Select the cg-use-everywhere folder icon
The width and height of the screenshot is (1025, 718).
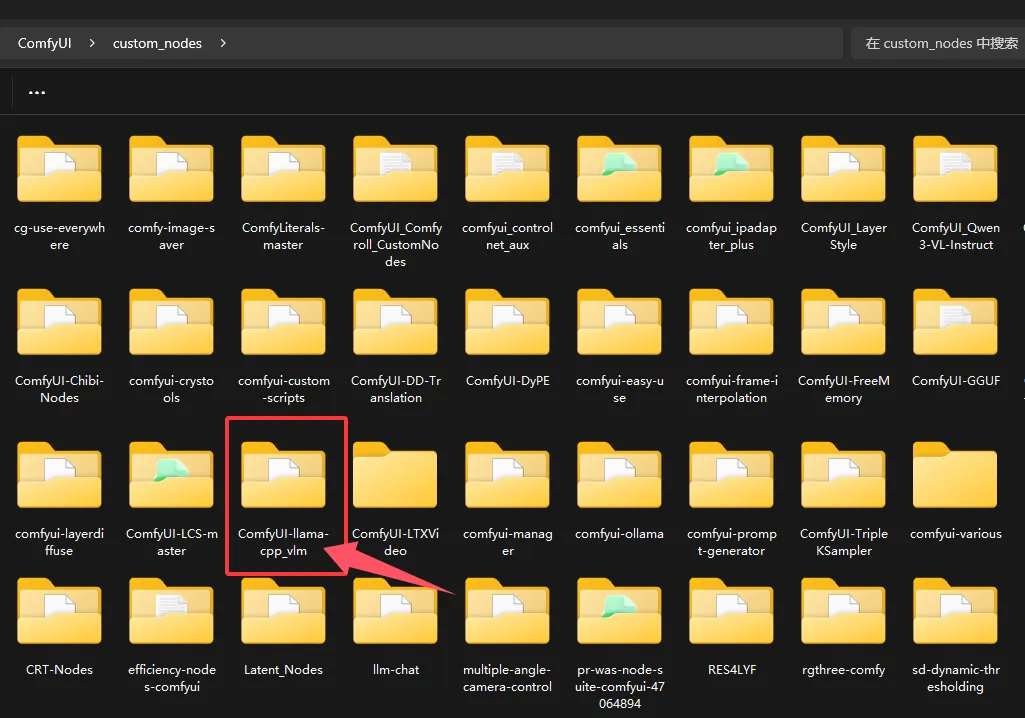59,169
